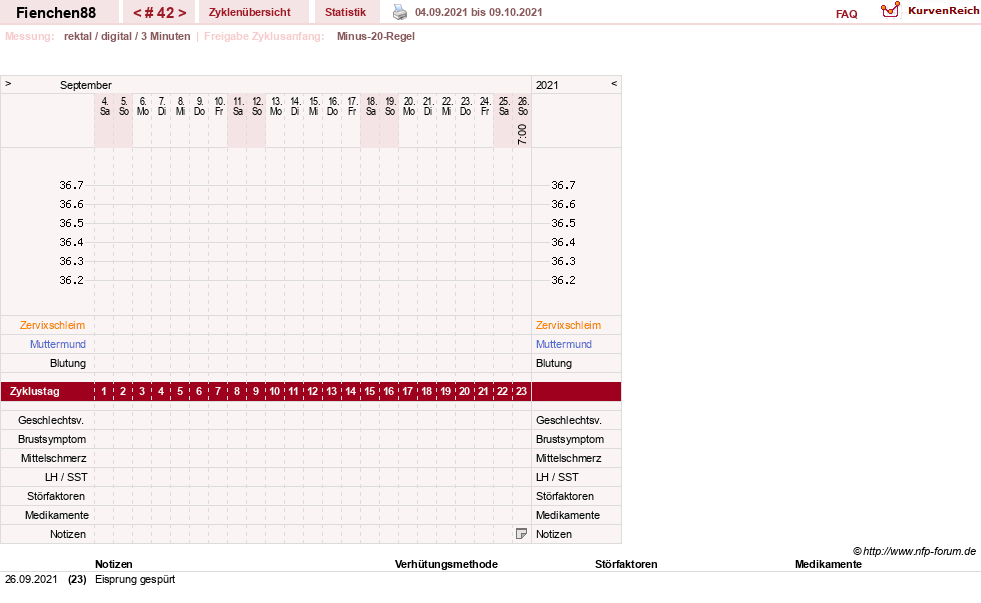Screen dimensions: 981x603
Task: Open the Zyklenübersicht tab
Action: point(250,12)
